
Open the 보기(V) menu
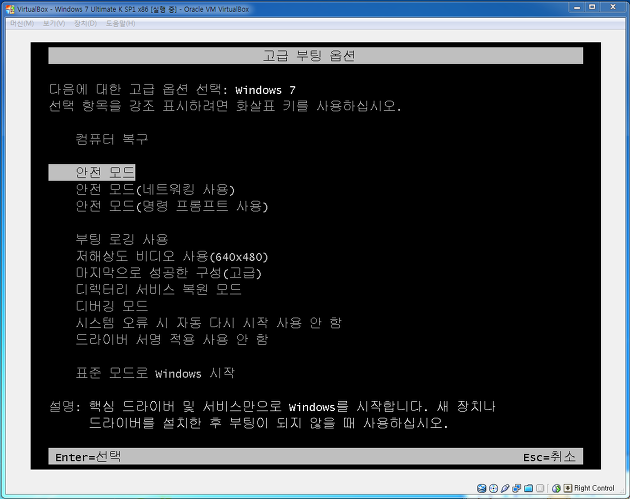54,23
